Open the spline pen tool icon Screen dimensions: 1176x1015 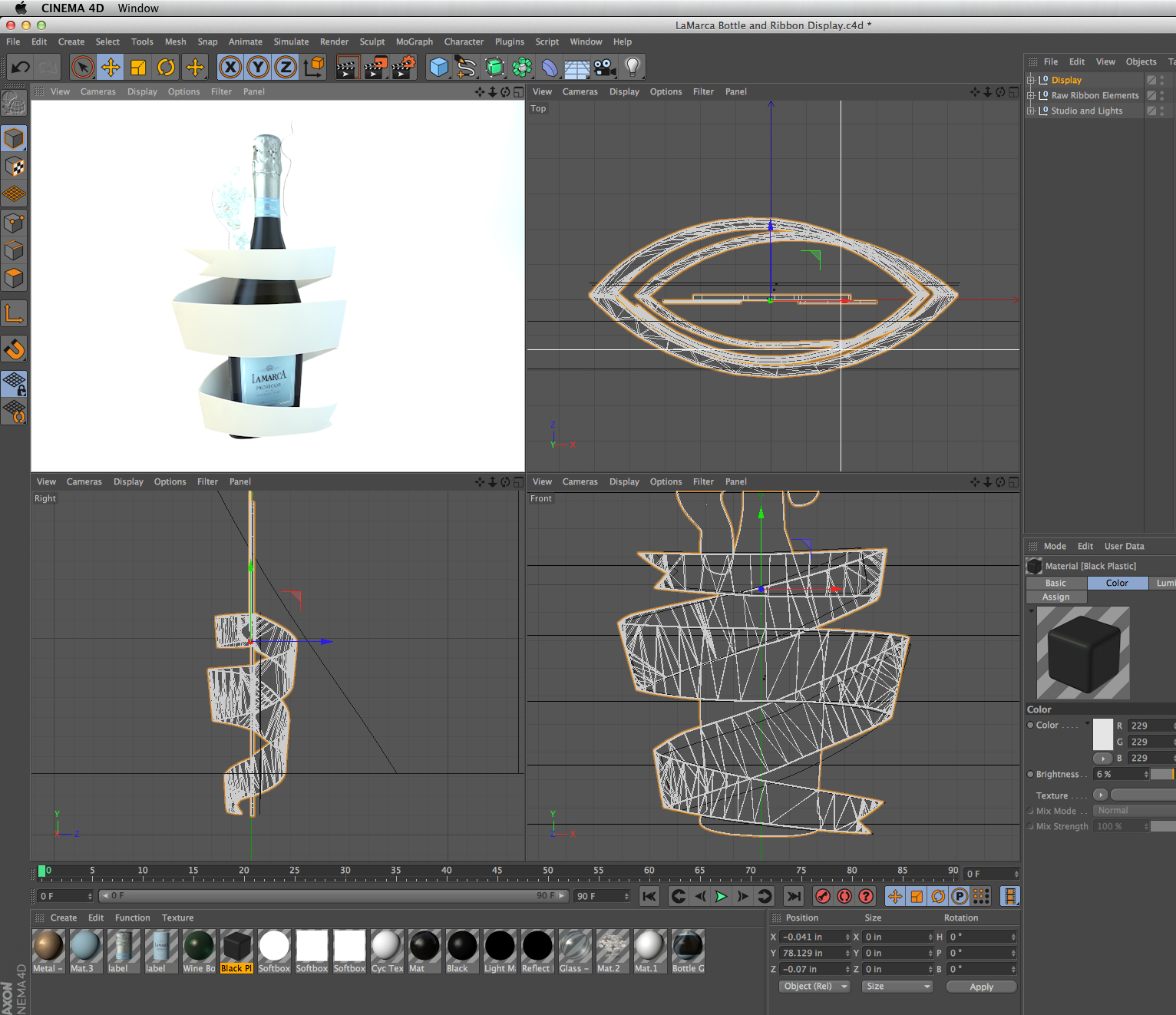(x=466, y=68)
